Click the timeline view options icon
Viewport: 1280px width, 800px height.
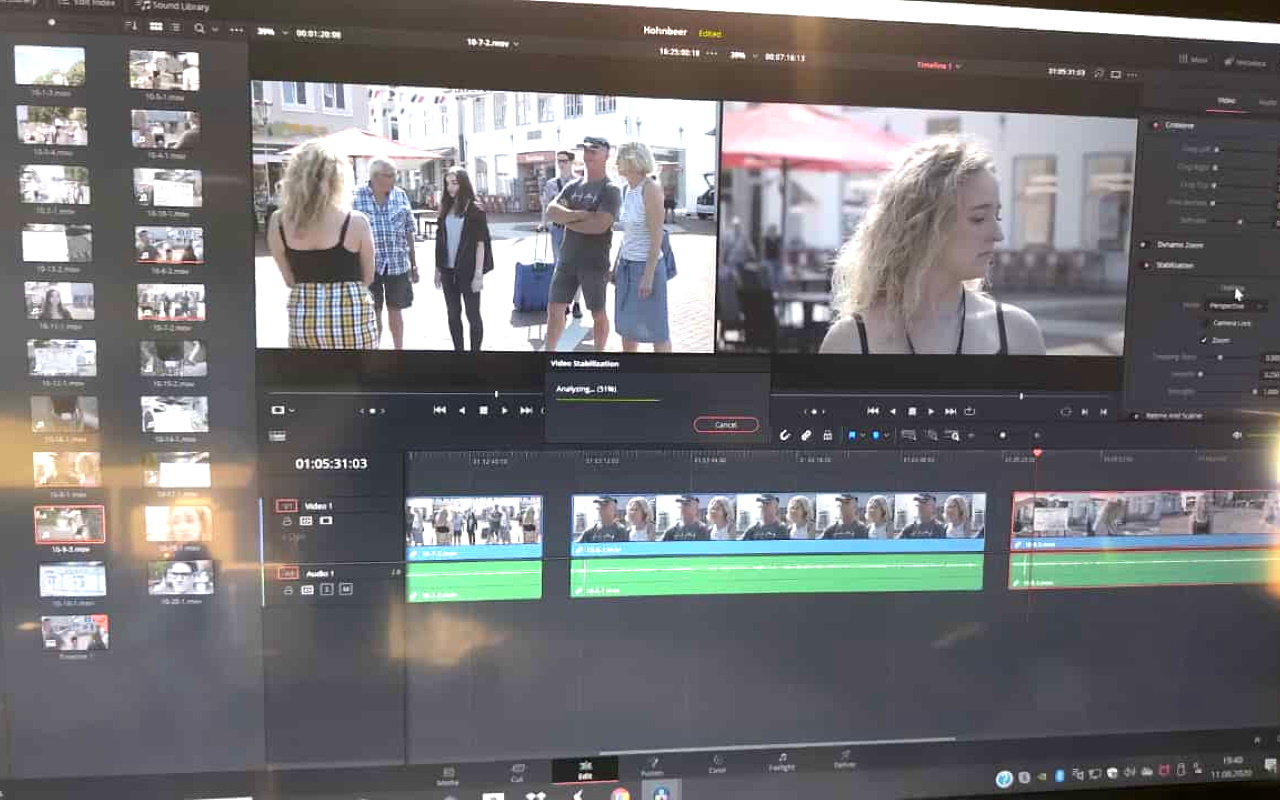click(277, 435)
